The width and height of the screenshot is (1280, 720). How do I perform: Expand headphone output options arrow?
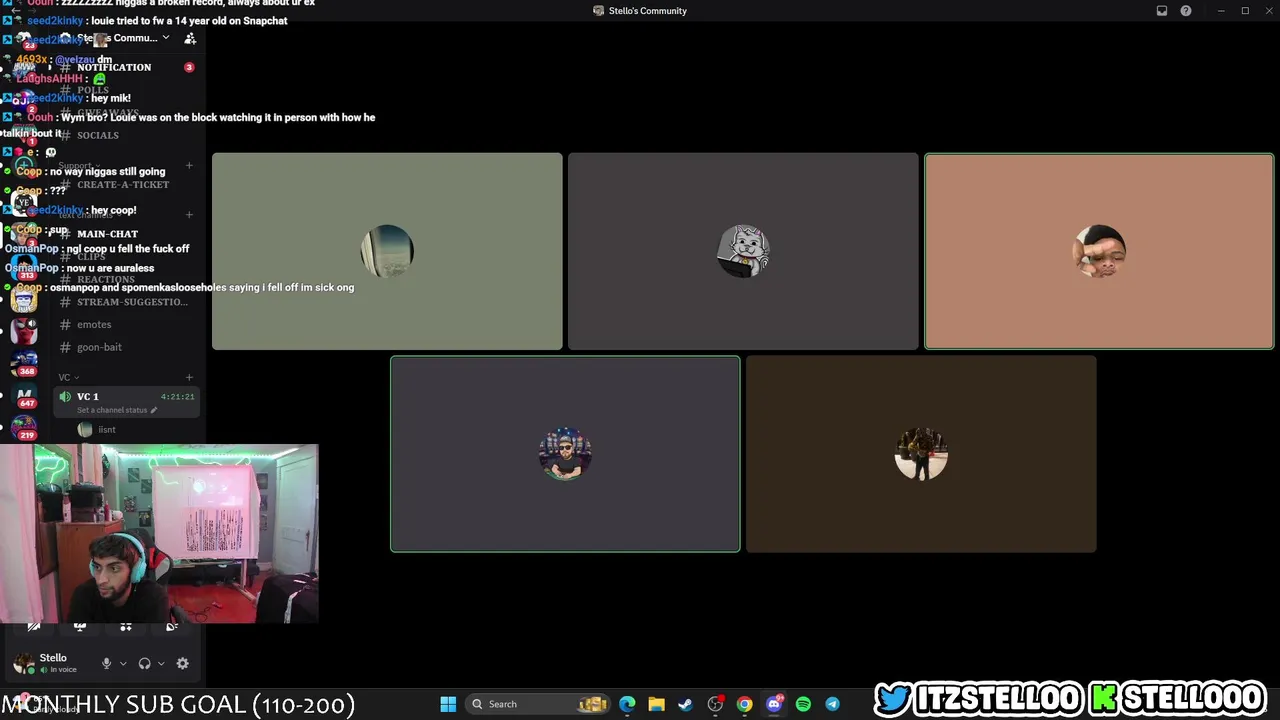pyautogui.click(x=161, y=663)
